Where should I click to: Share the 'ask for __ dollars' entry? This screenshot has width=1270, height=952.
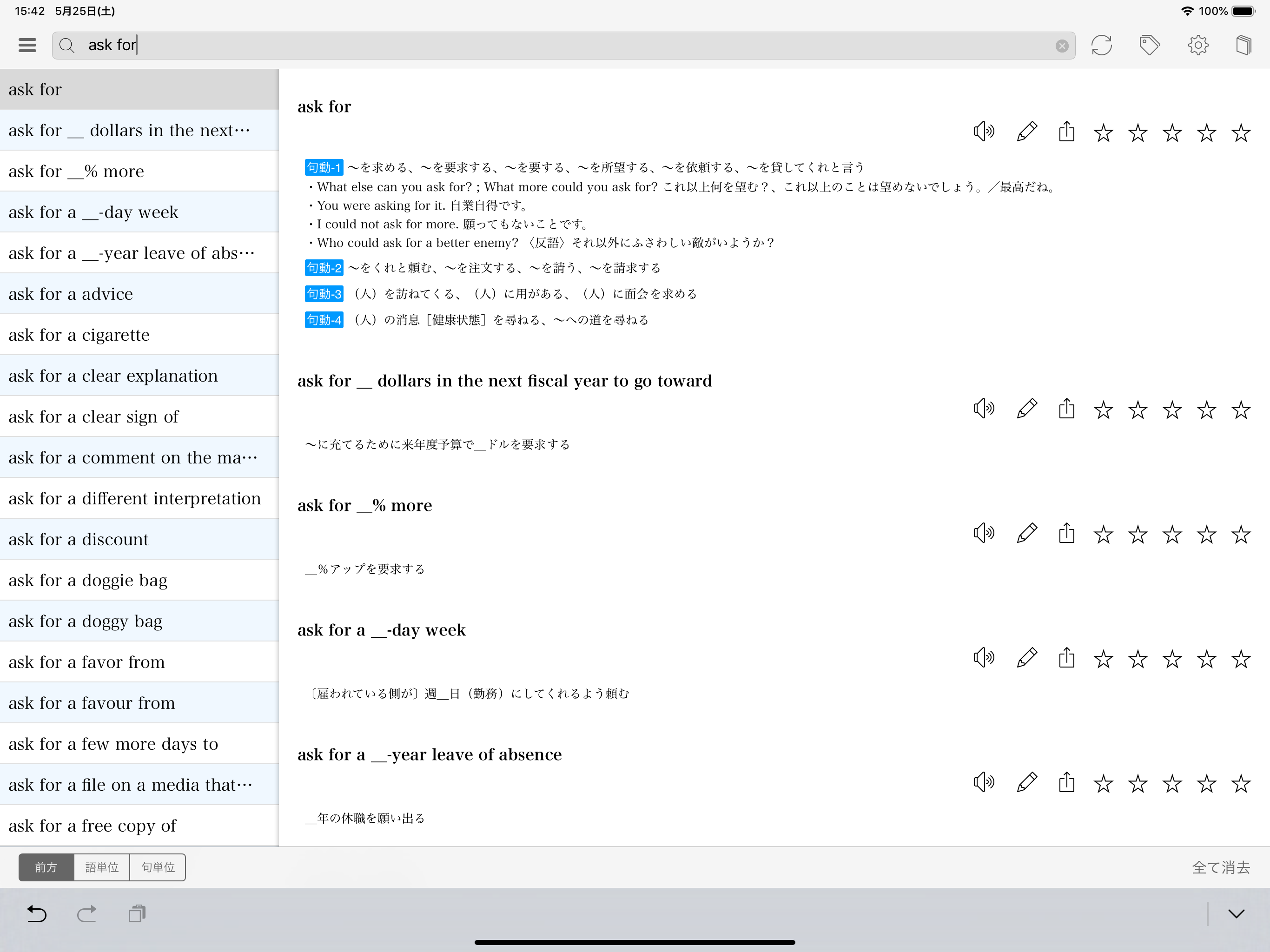(x=1067, y=408)
